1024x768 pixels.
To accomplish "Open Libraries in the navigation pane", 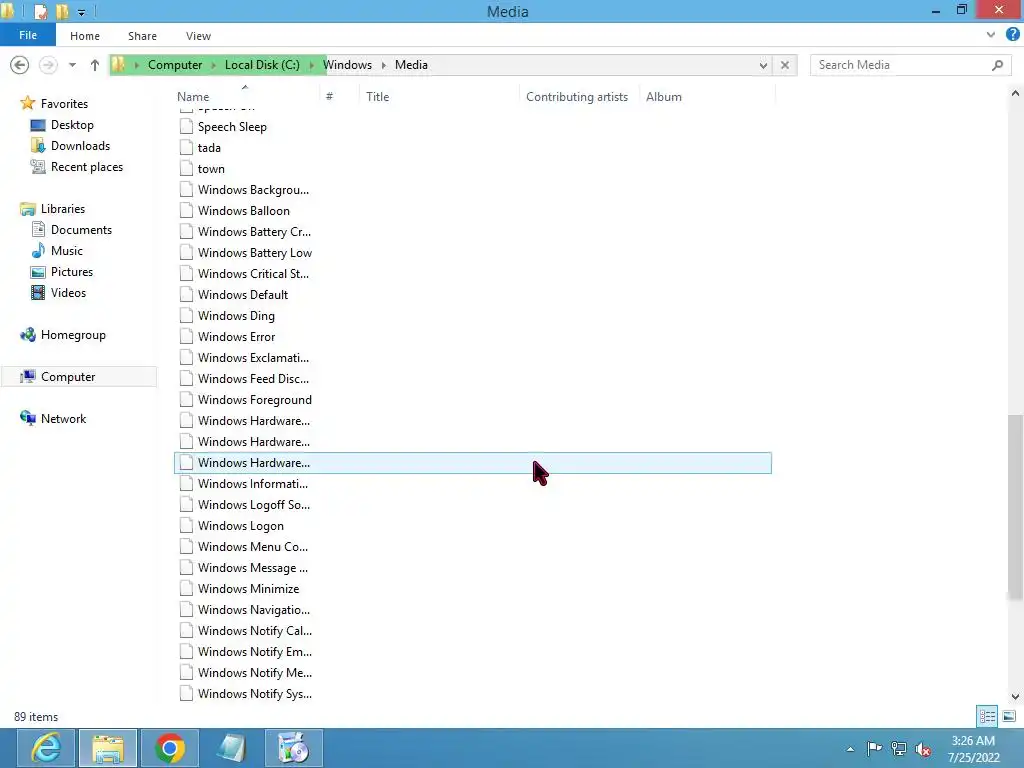I will (62, 209).
